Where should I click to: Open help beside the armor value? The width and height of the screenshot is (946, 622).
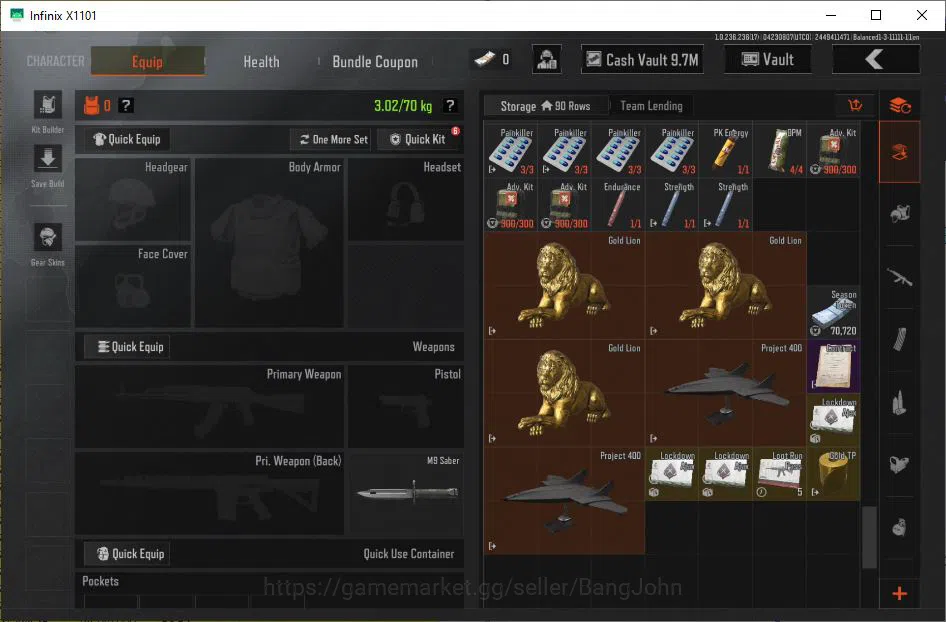[125, 106]
